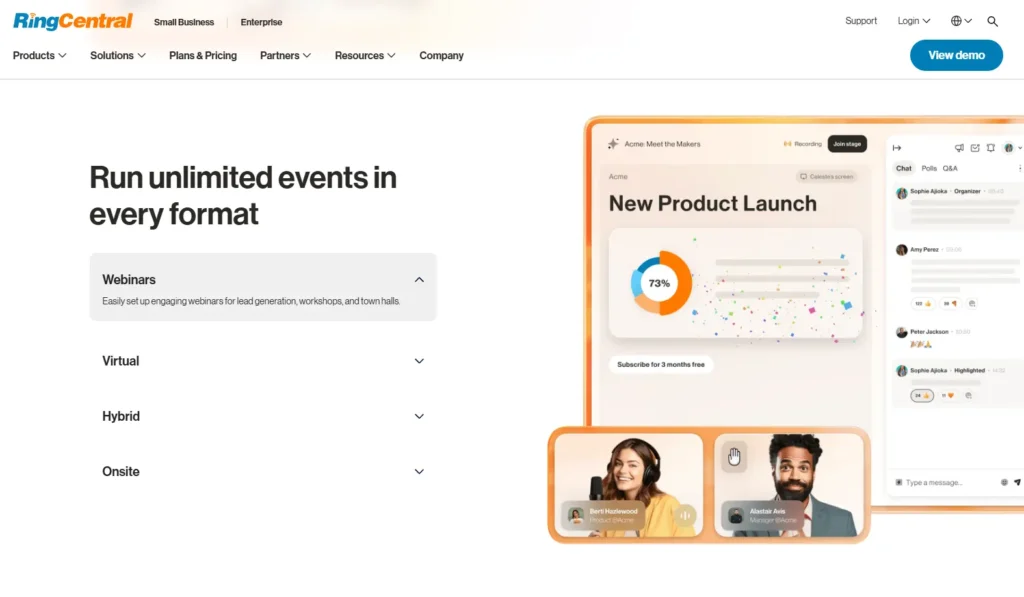Click the RingCentral logo
The height and width of the screenshot is (597, 1024).
72,21
